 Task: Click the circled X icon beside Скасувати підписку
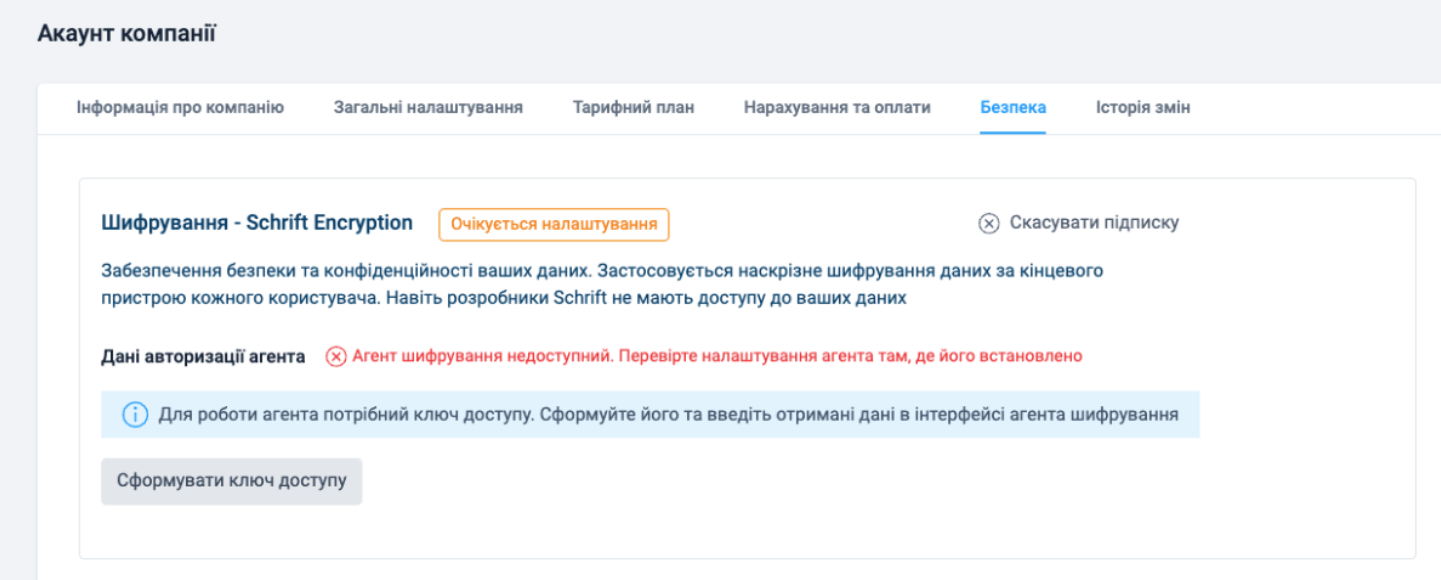click(x=988, y=223)
